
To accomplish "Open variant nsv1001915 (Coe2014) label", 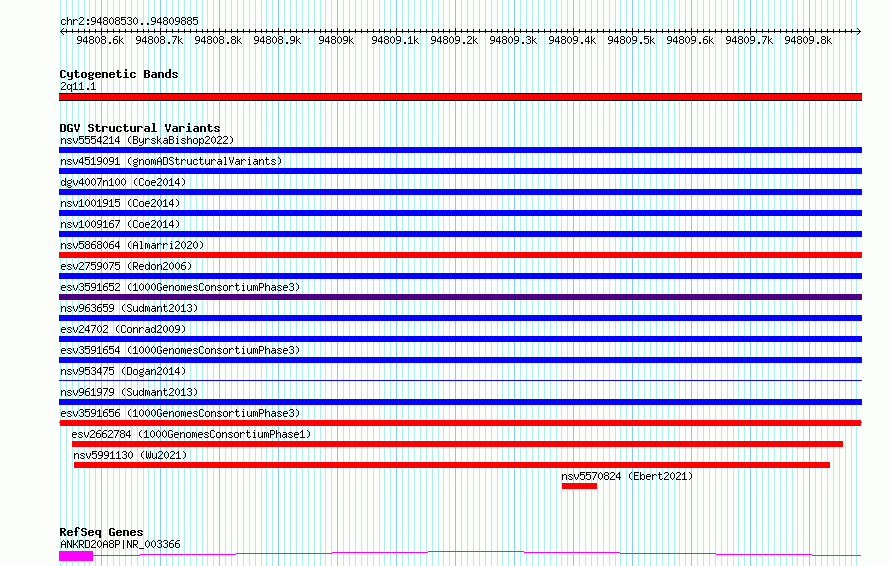I will [120, 203].
